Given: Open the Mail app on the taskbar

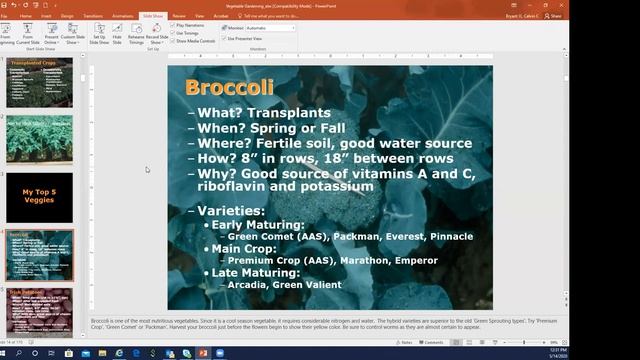Looking at the screenshot, I should tap(85, 353).
